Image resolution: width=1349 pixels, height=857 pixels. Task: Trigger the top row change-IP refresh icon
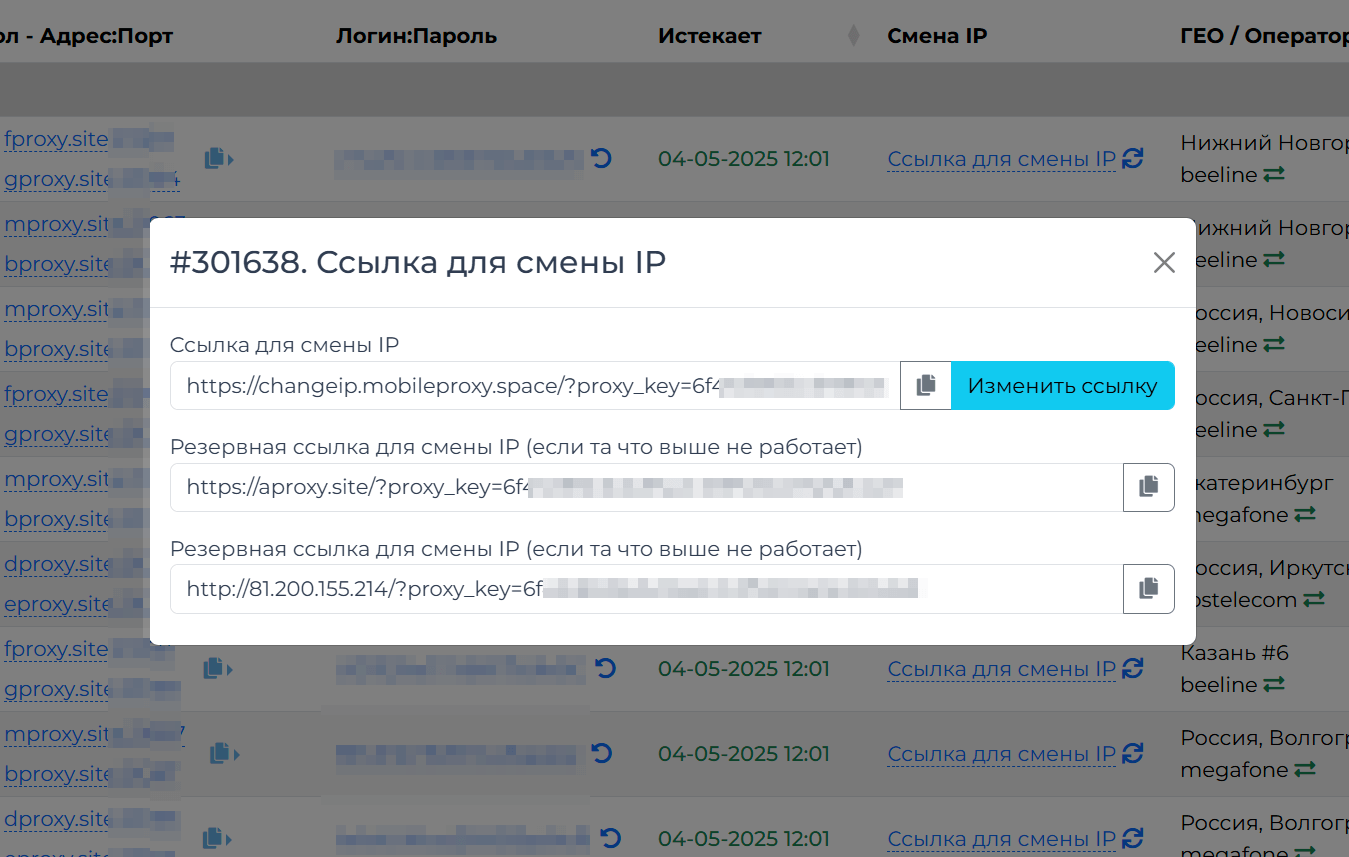pos(1132,159)
